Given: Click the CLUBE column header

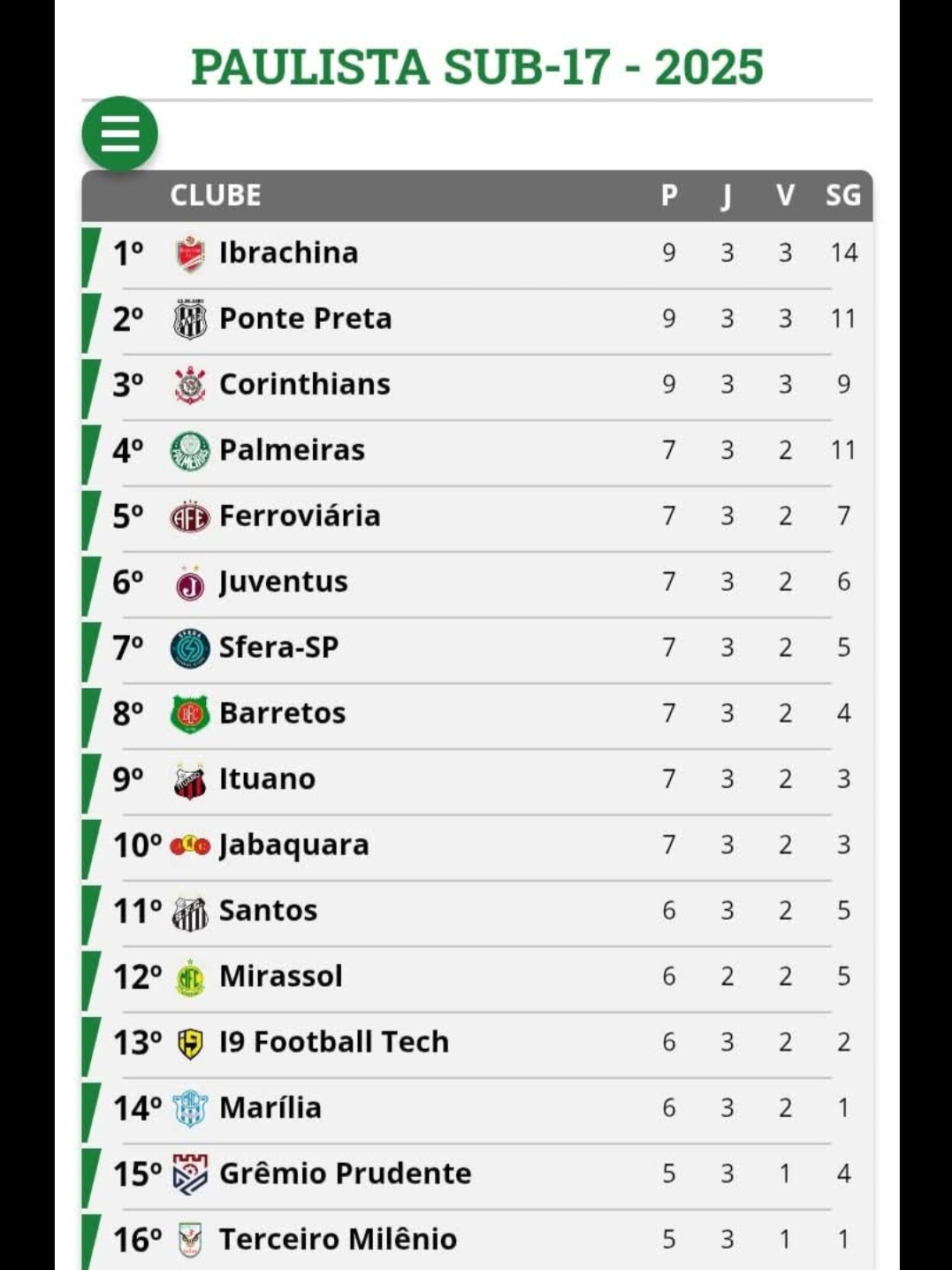Looking at the screenshot, I should pos(216,195).
